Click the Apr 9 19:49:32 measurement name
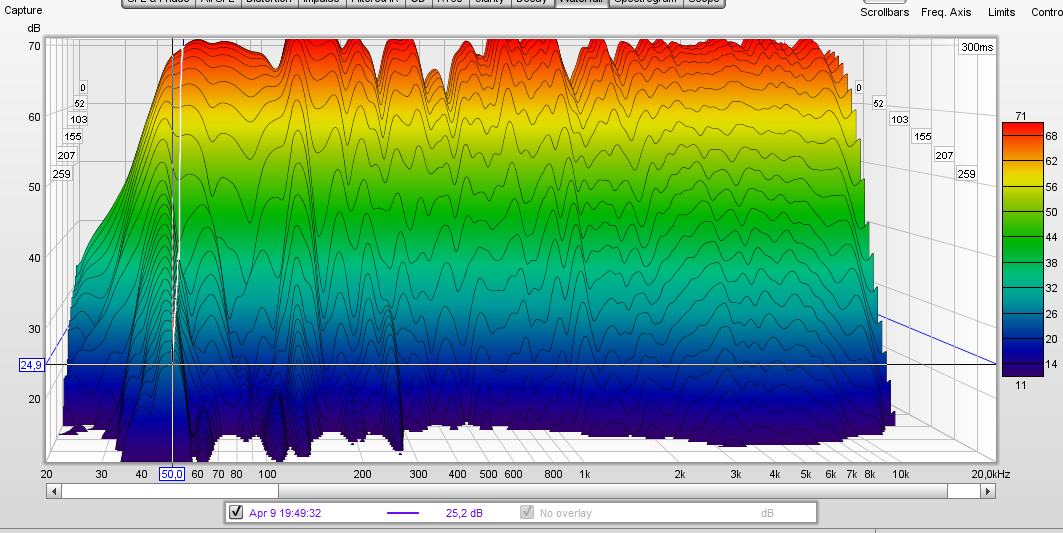Image resolution: width=1063 pixels, height=533 pixels. [285, 513]
